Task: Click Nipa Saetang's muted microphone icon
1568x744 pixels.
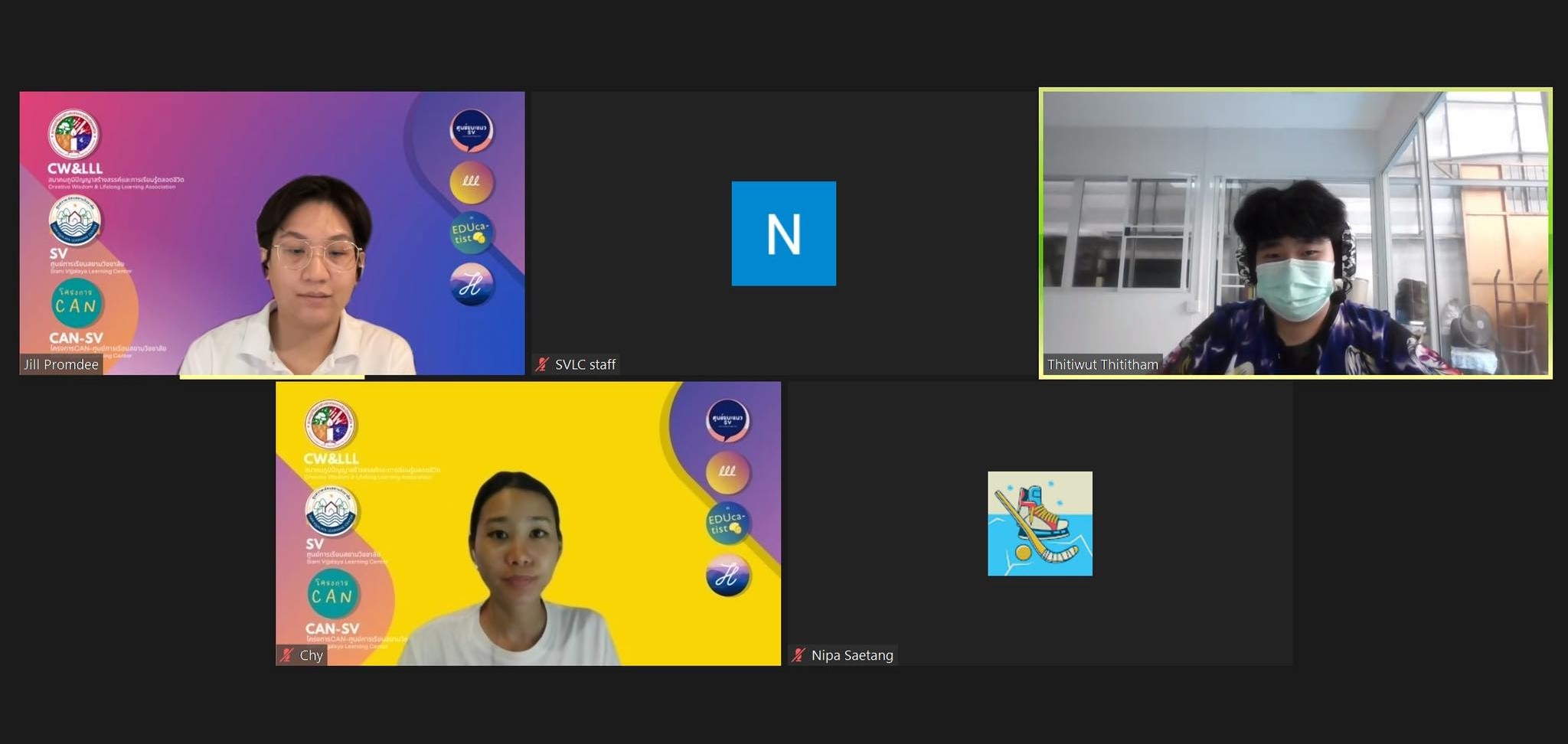Action: [799, 655]
